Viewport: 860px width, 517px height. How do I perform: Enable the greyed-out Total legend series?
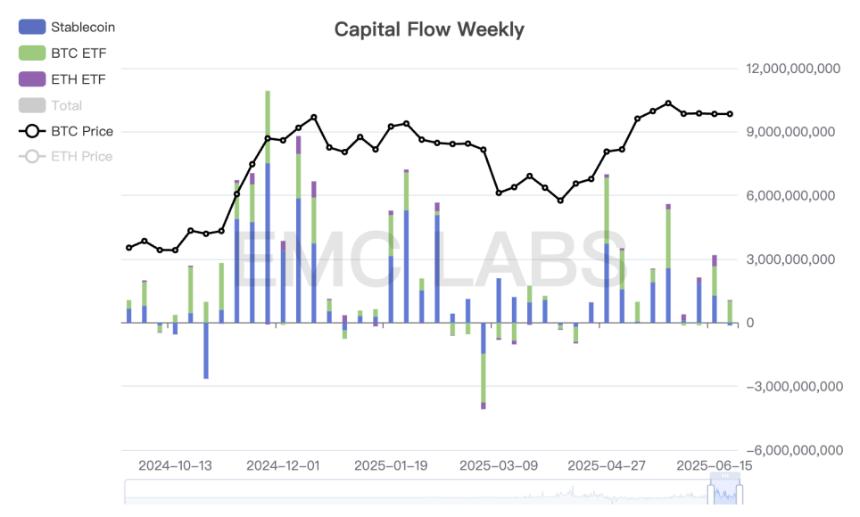point(50,105)
